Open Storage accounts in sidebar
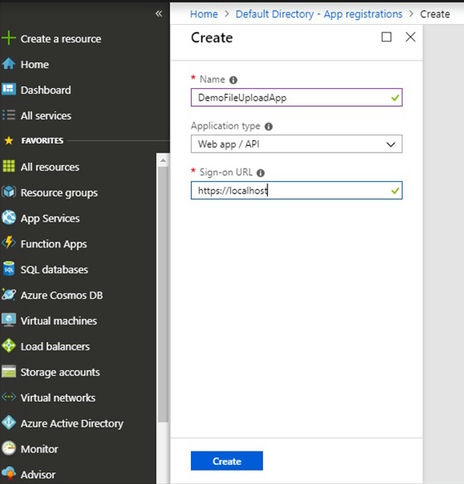 tap(60, 372)
